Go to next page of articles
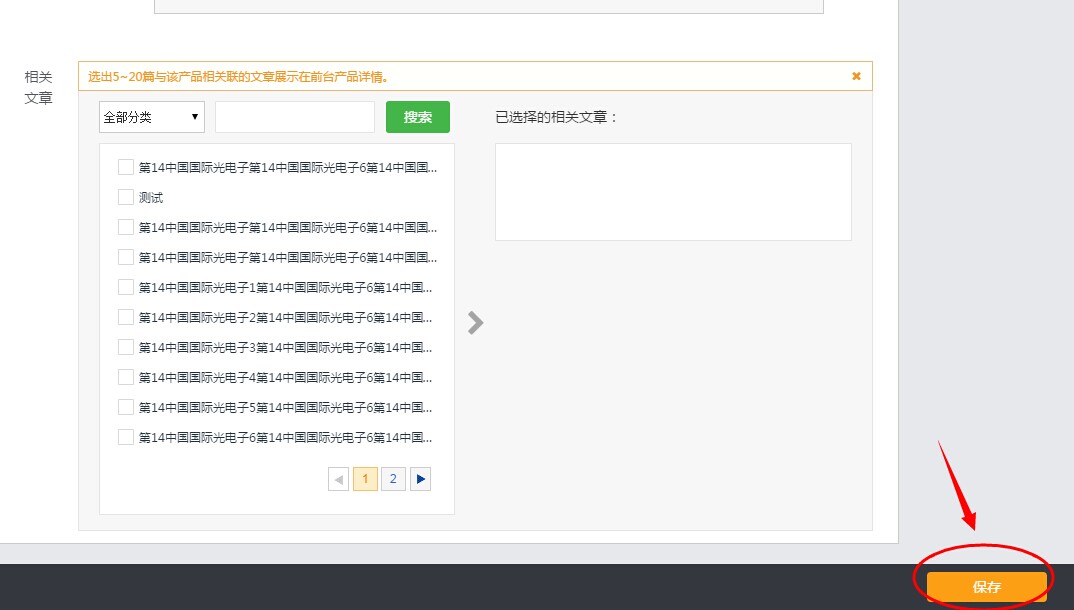1074x610 pixels. [421, 479]
